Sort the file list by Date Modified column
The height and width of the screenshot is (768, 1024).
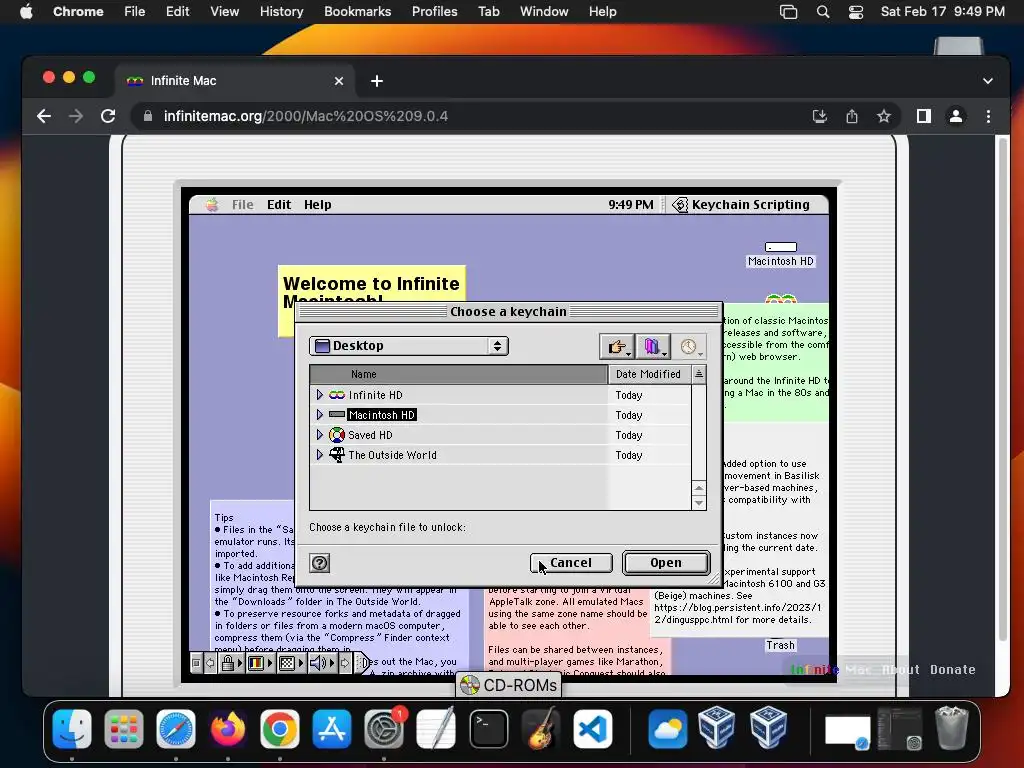[648, 374]
